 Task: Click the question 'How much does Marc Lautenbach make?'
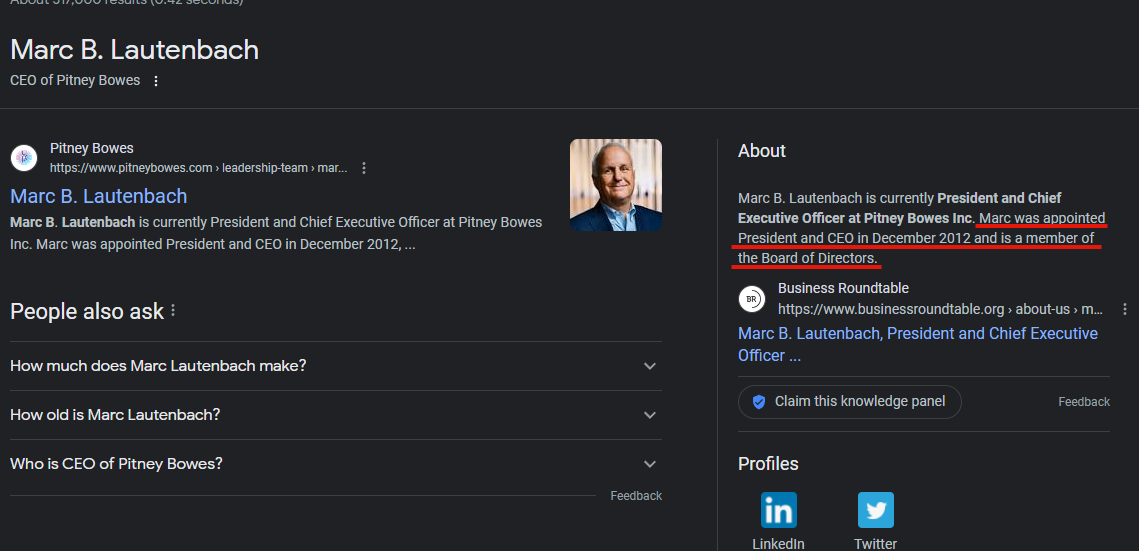[158, 366]
